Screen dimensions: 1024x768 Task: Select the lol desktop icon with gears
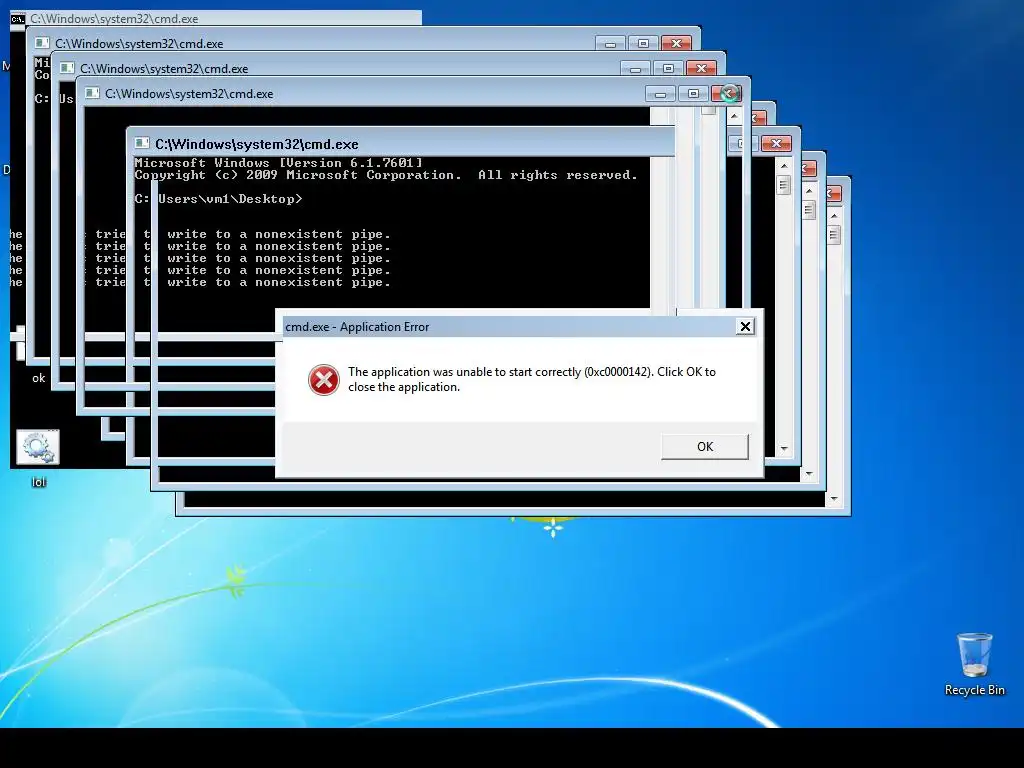click(38, 447)
